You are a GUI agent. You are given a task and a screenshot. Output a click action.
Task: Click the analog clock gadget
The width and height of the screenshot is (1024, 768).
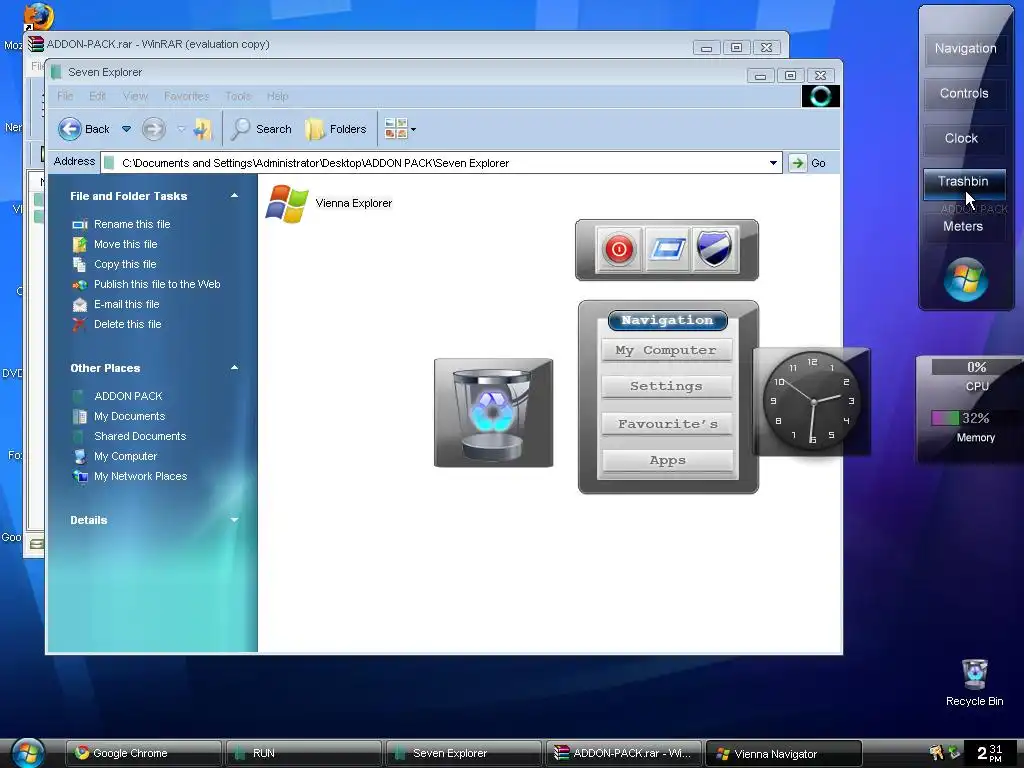(x=812, y=401)
